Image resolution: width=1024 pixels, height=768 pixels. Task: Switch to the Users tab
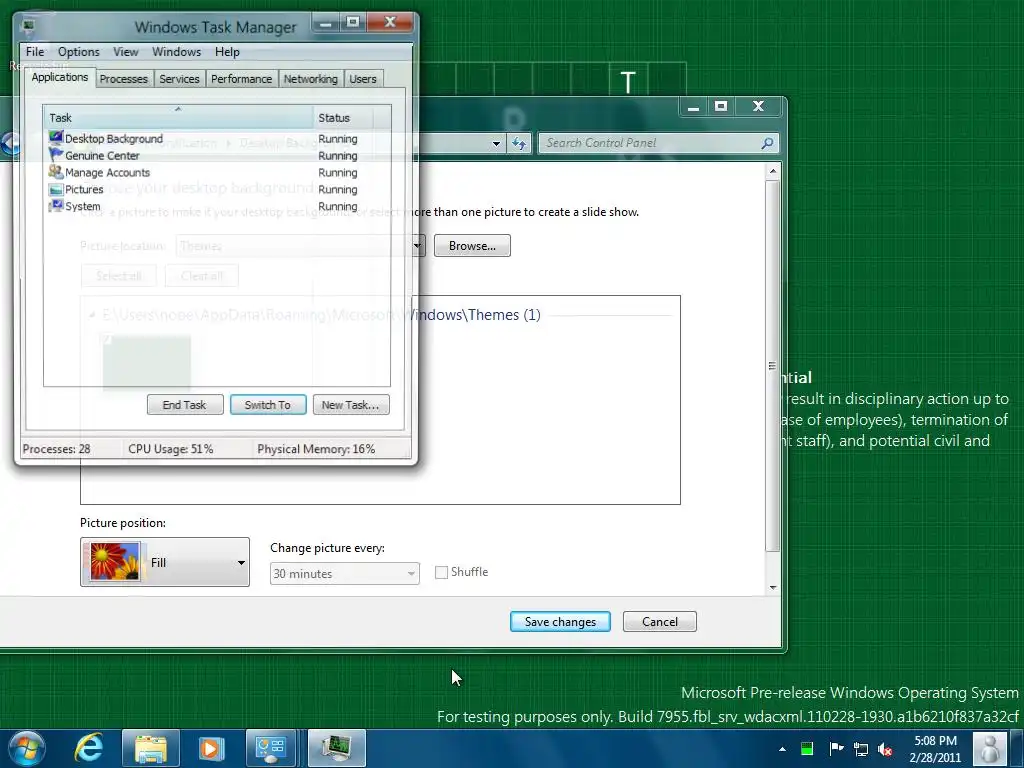click(362, 79)
